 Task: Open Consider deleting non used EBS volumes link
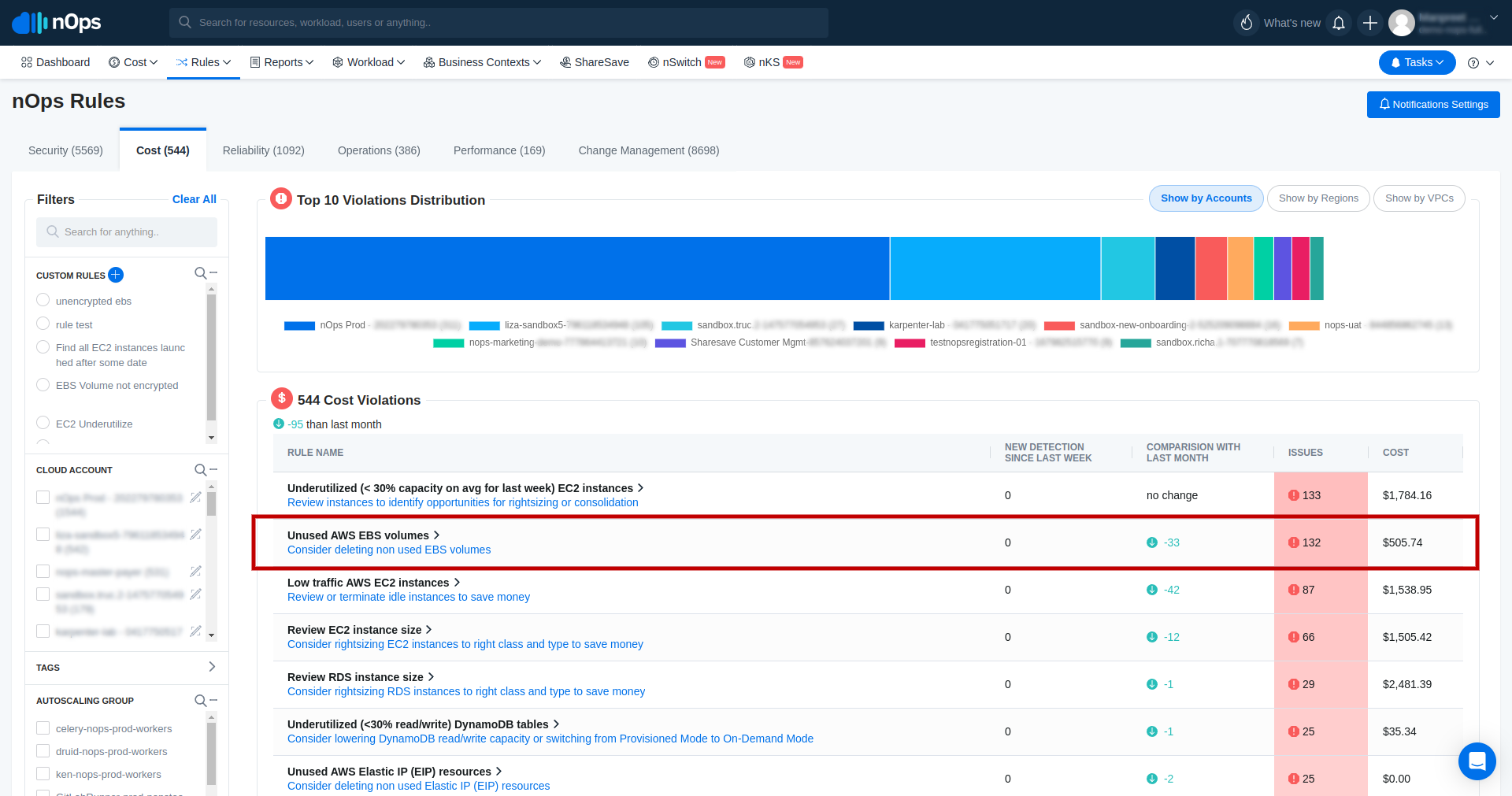coord(389,550)
